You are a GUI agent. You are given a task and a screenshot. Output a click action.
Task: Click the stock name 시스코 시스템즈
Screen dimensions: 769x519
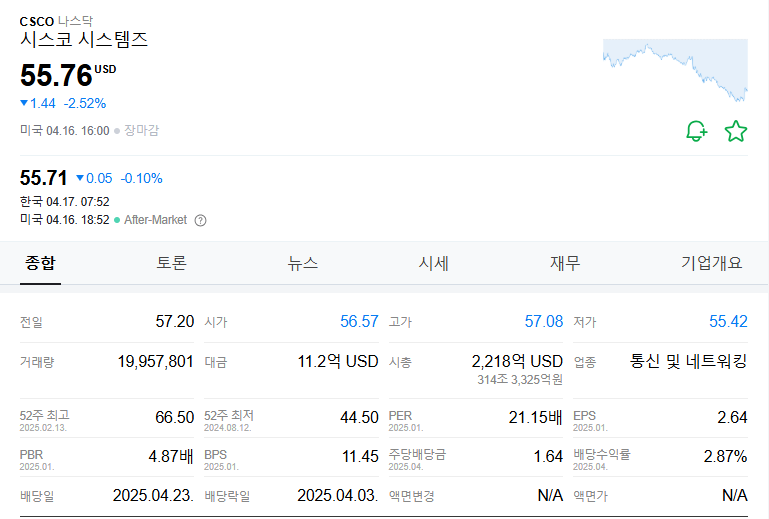click(83, 39)
